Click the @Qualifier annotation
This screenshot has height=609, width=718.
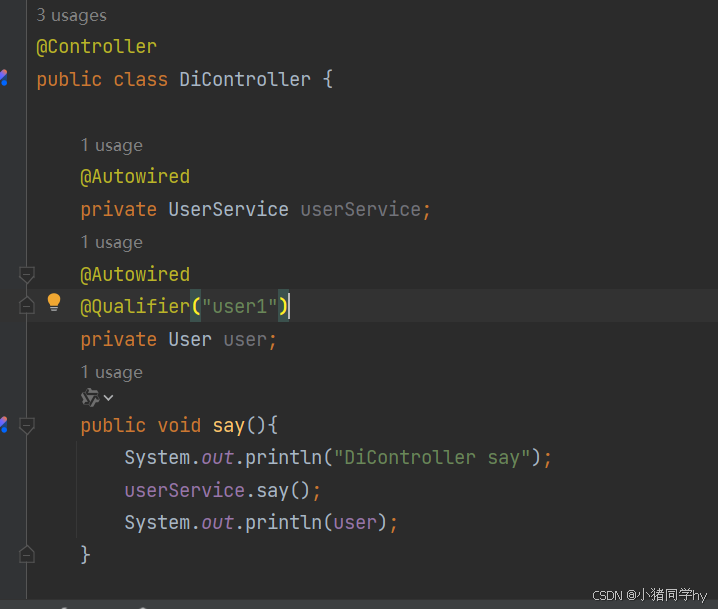135,306
